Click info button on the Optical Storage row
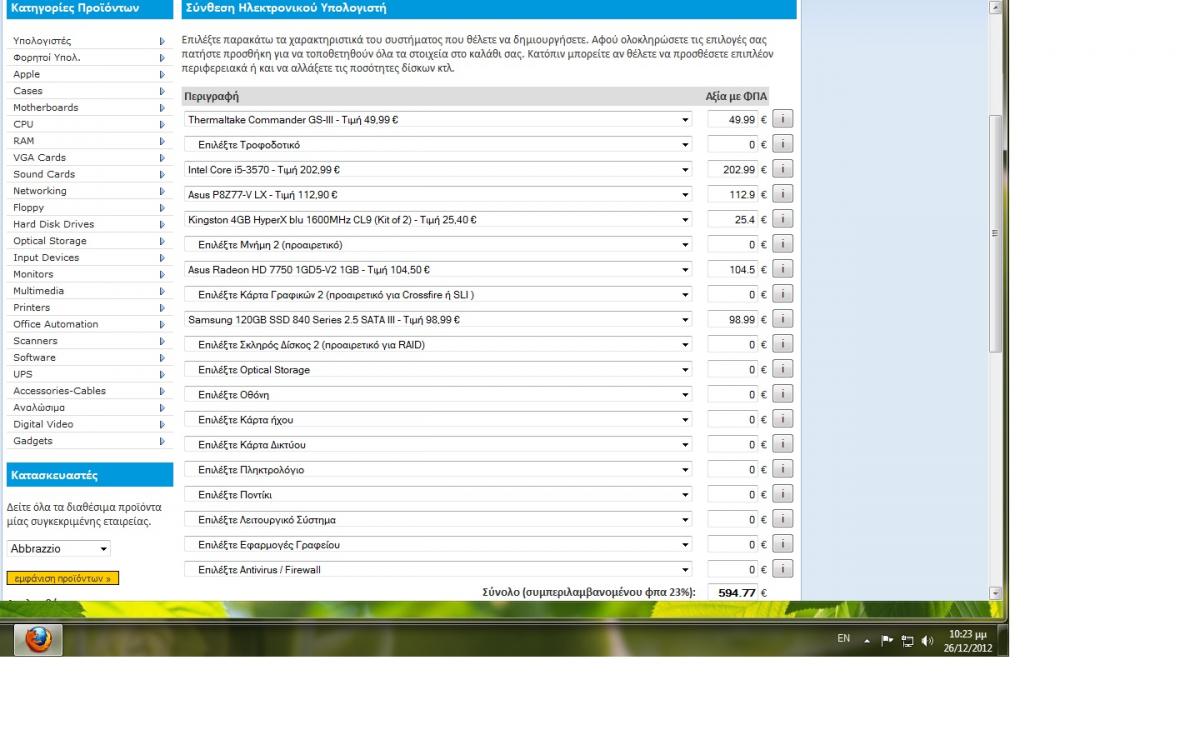The height and width of the screenshot is (750, 1200). tap(783, 369)
